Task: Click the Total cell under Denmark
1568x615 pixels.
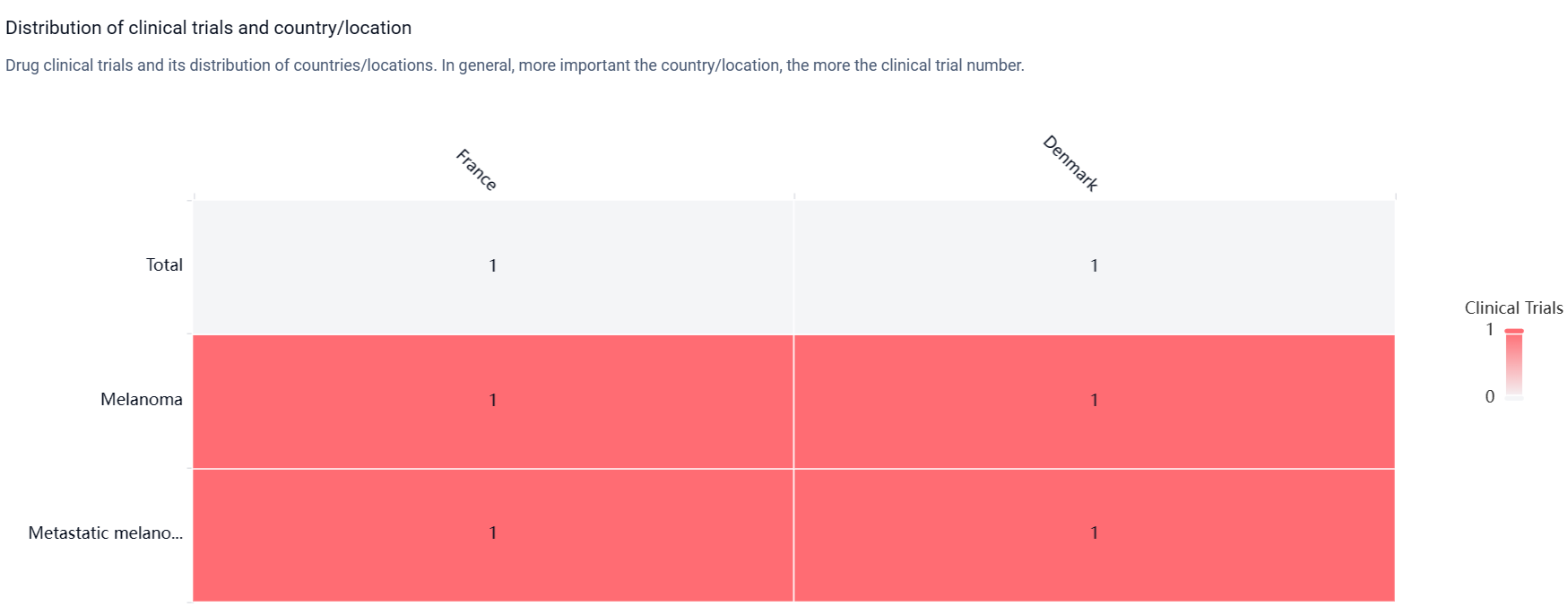Action: tap(1094, 266)
